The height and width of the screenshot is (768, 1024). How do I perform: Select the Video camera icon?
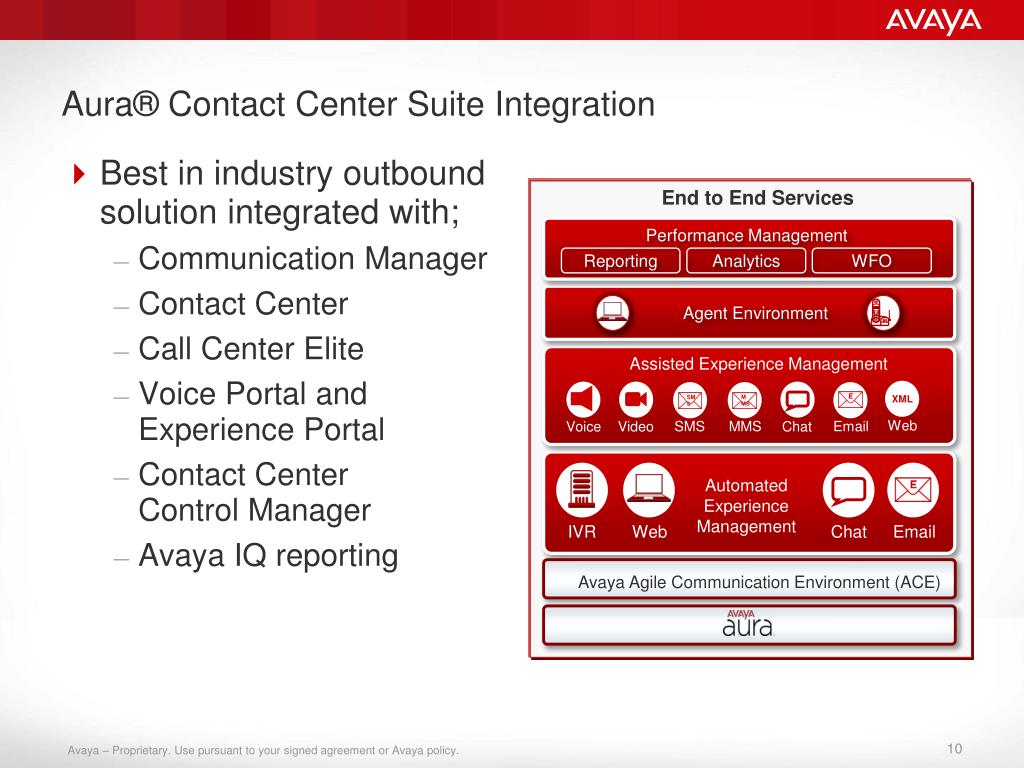[635, 398]
